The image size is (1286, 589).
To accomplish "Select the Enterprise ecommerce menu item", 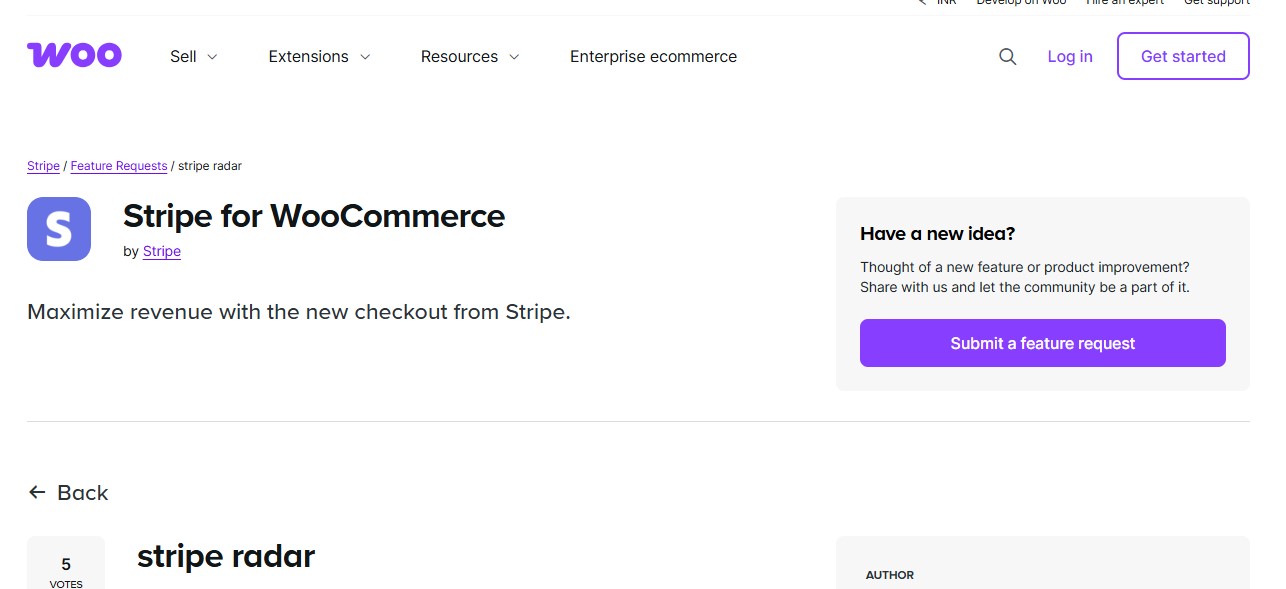I will pyautogui.click(x=653, y=57).
